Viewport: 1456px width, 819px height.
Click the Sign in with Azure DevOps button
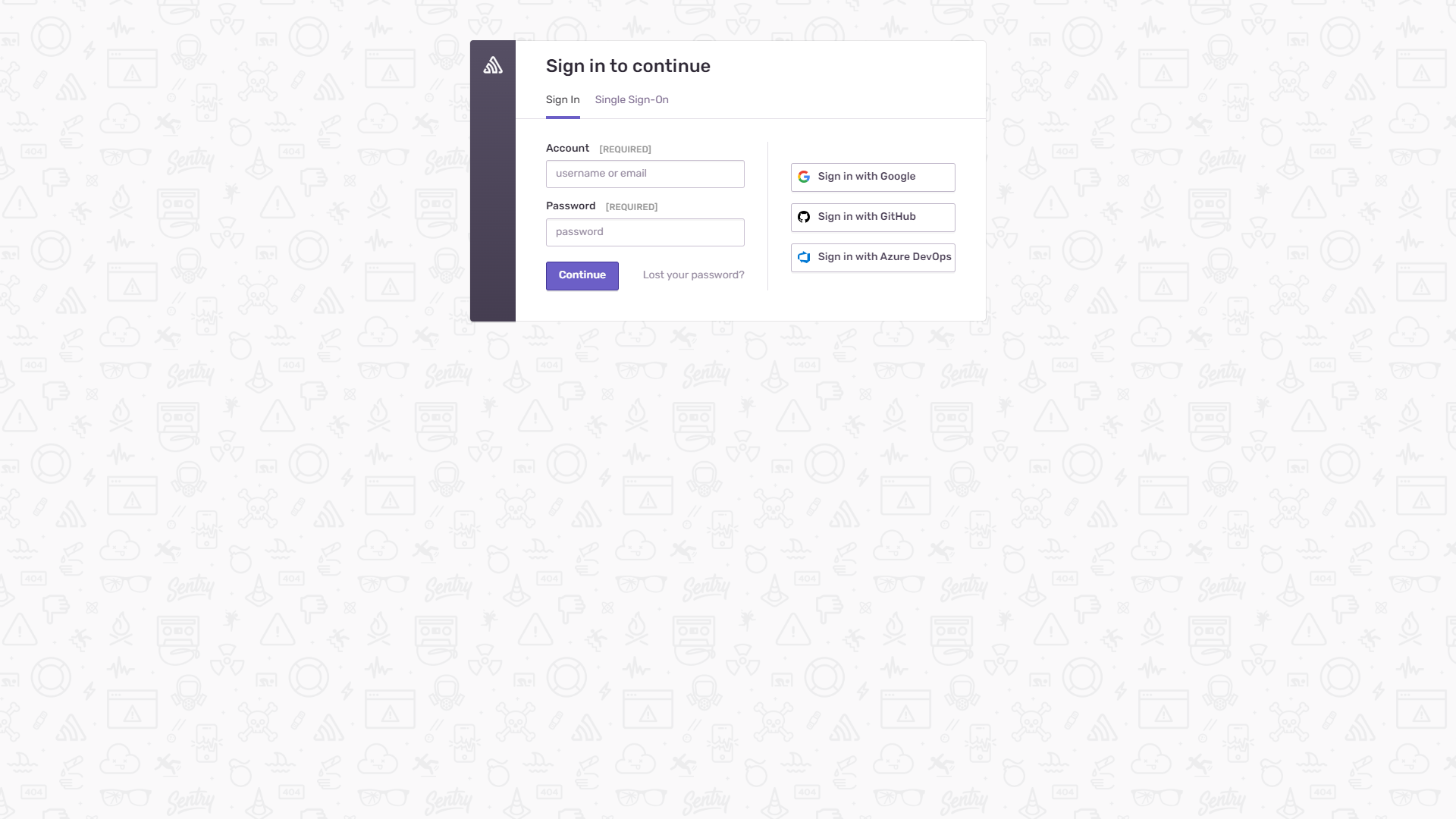873,257
